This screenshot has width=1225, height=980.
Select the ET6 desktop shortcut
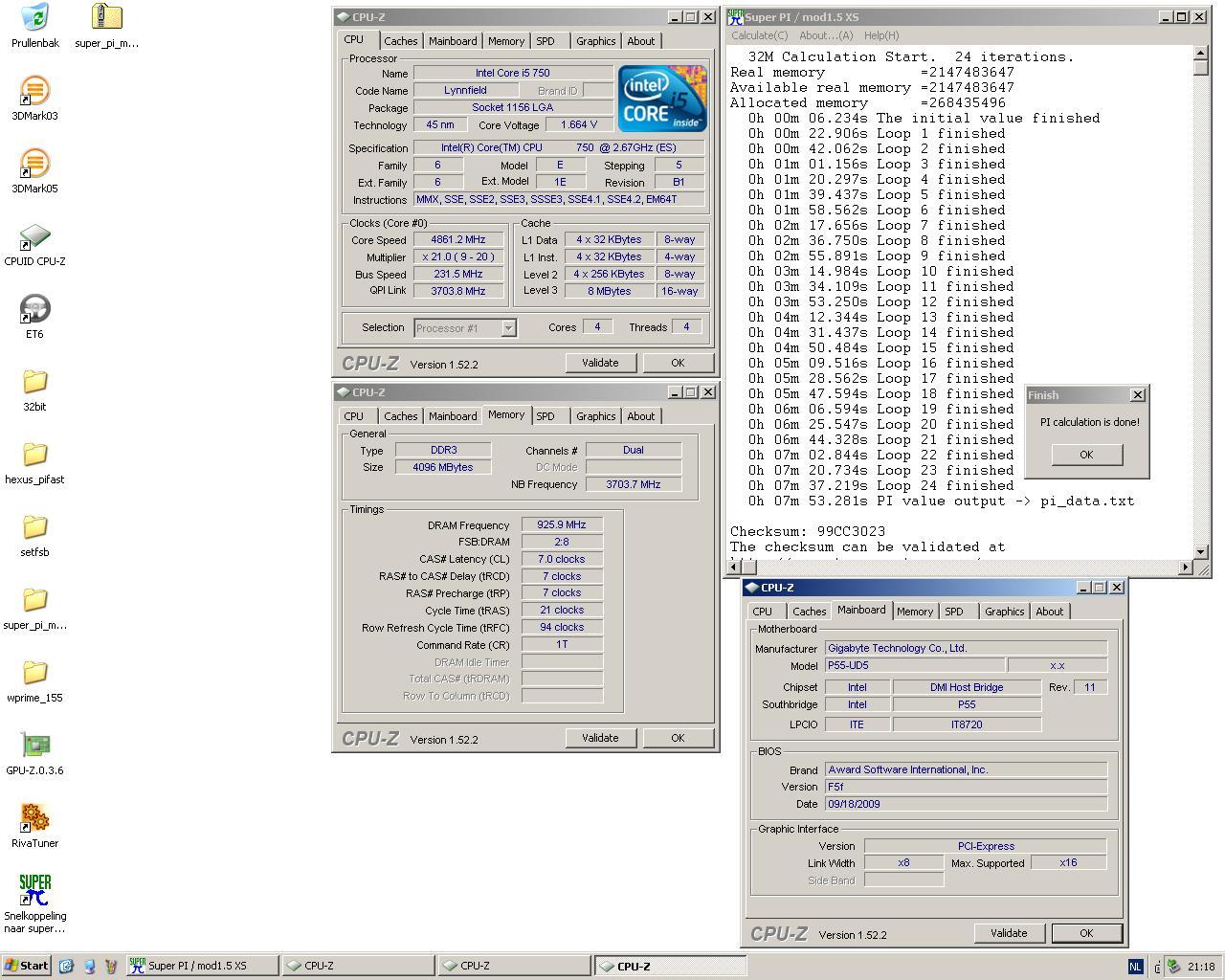[x=34, y=308]
